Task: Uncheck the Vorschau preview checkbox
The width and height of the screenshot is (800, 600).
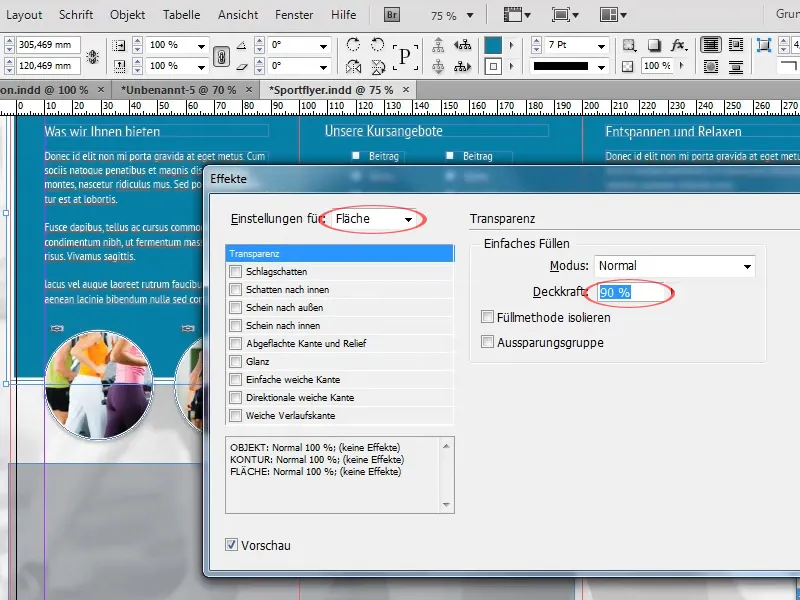Action: click(x=232, y=545)
